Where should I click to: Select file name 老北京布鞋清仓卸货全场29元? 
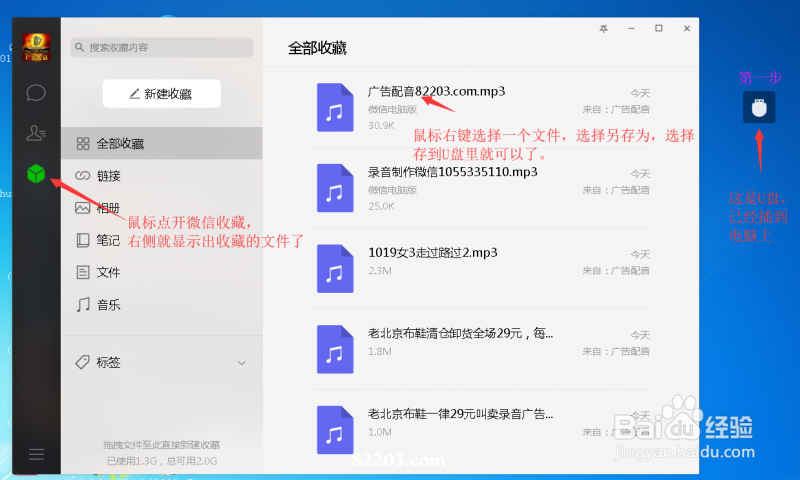[x=460, y=333]
